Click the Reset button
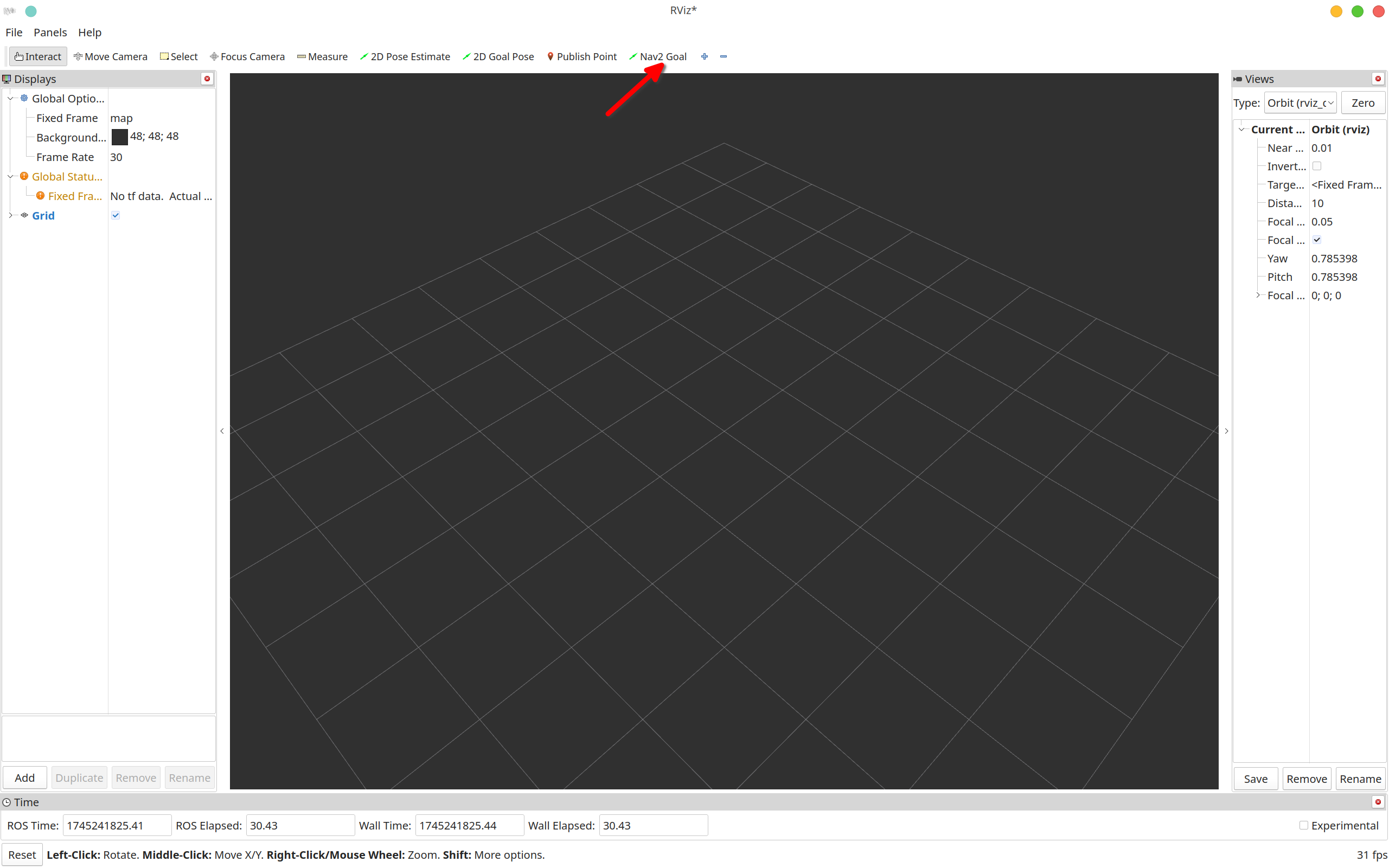This screenshot has width=1389, height=868. point(22,854)
